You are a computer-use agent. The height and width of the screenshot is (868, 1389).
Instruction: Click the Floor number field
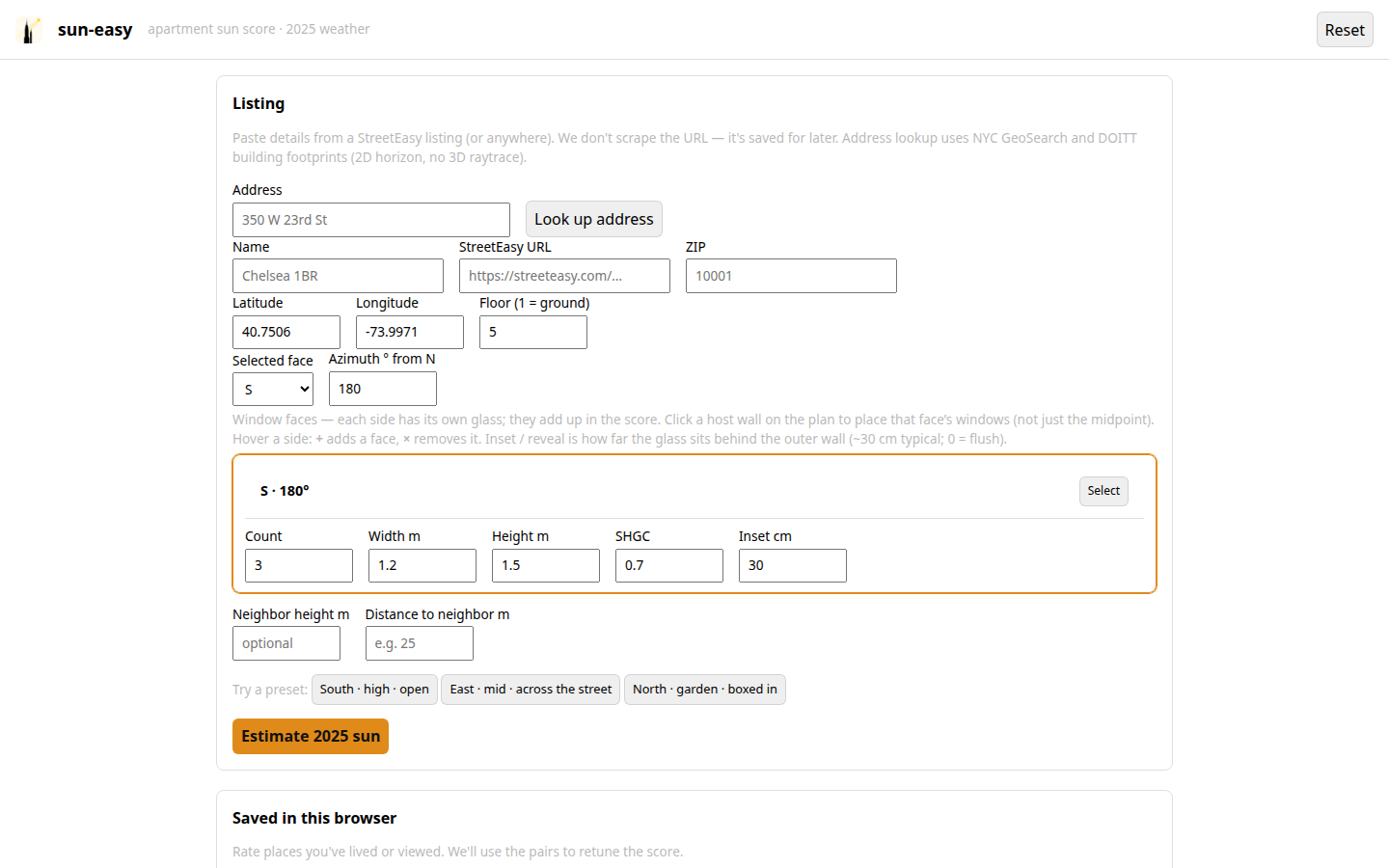533,332
